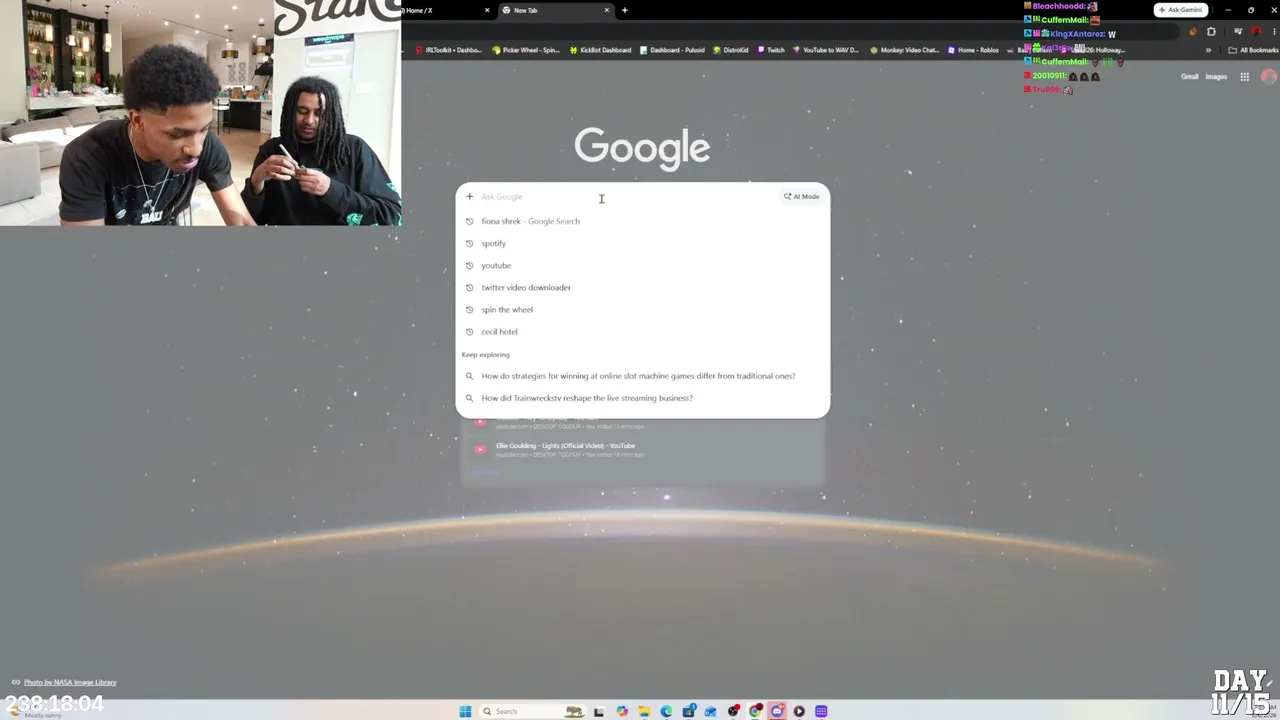
Task: Open the purple grid app on taskbar
Action: (821, 711)
